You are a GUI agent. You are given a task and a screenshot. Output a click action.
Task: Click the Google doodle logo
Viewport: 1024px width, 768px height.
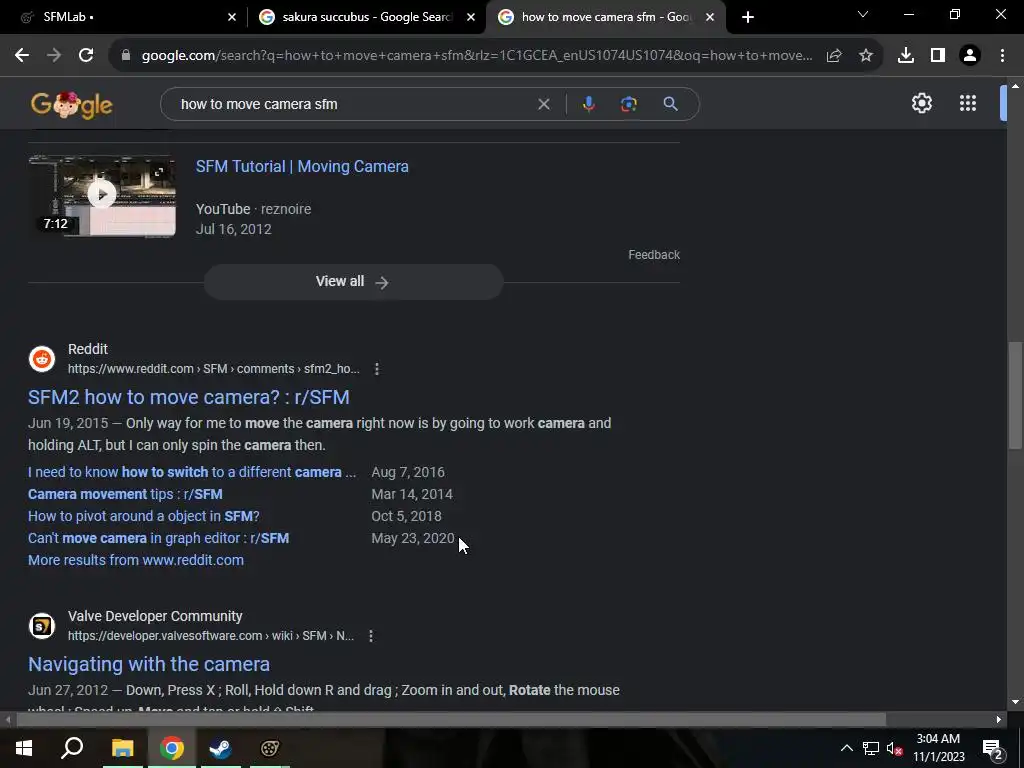pos(72,104)
